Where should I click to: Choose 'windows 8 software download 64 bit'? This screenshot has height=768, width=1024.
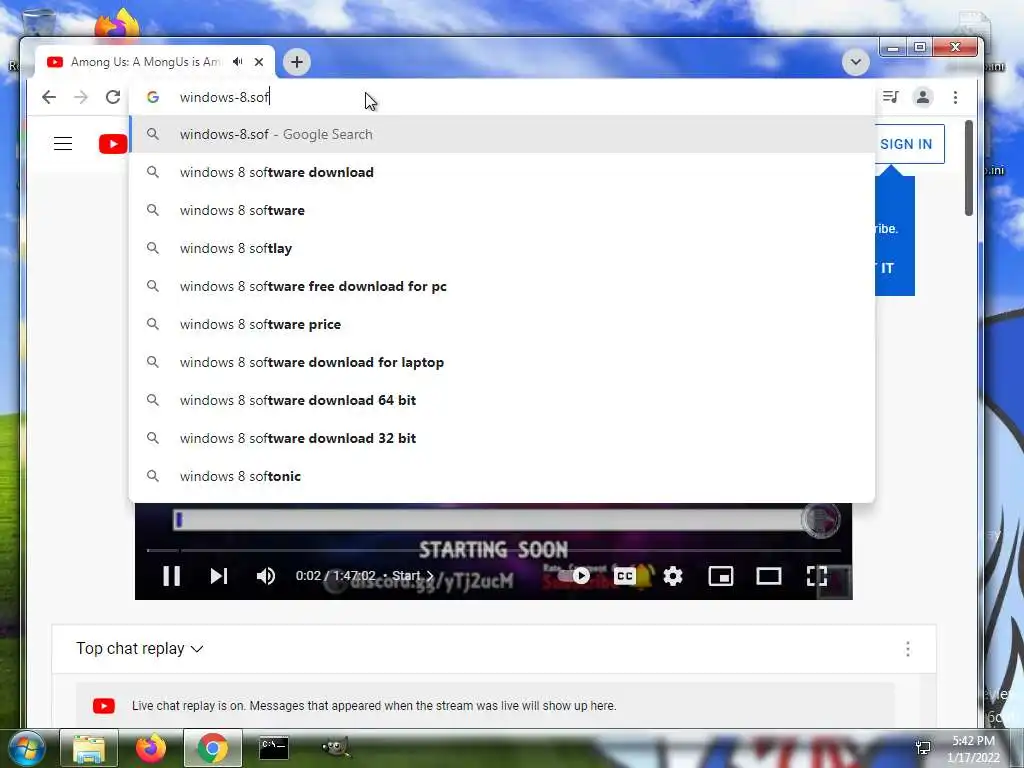click(502, 400)
